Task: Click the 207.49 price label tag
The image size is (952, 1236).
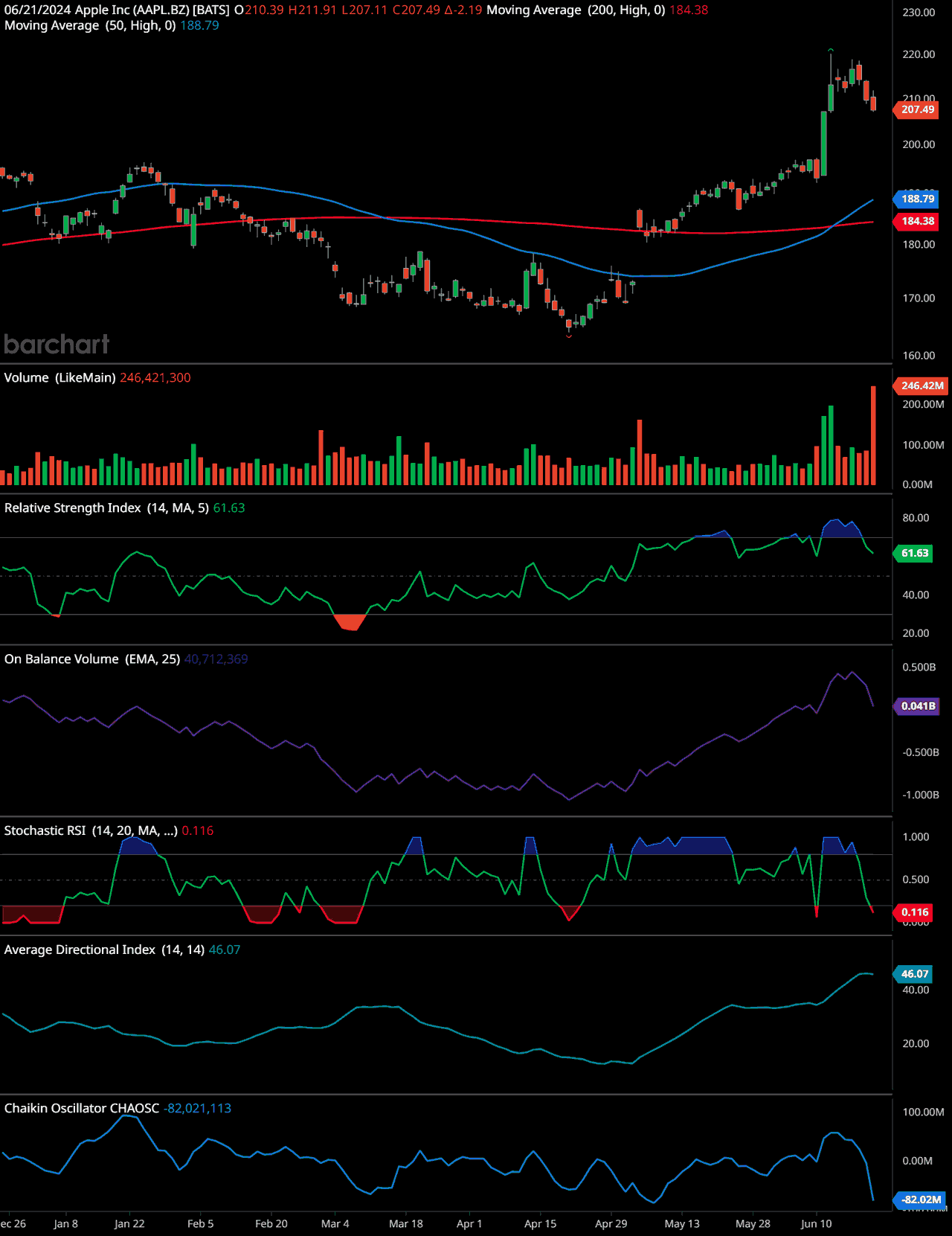Action: coord(916,109)
